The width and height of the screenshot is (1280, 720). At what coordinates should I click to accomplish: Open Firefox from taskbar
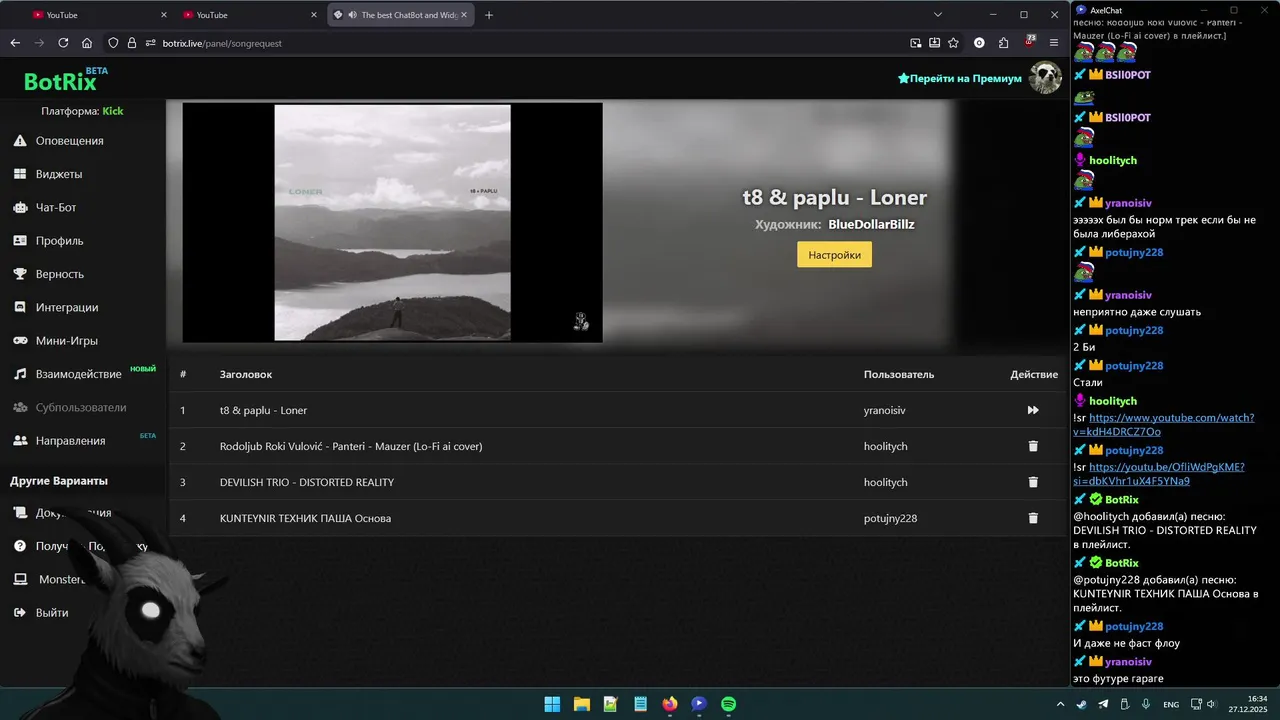(x=669, y=704)
